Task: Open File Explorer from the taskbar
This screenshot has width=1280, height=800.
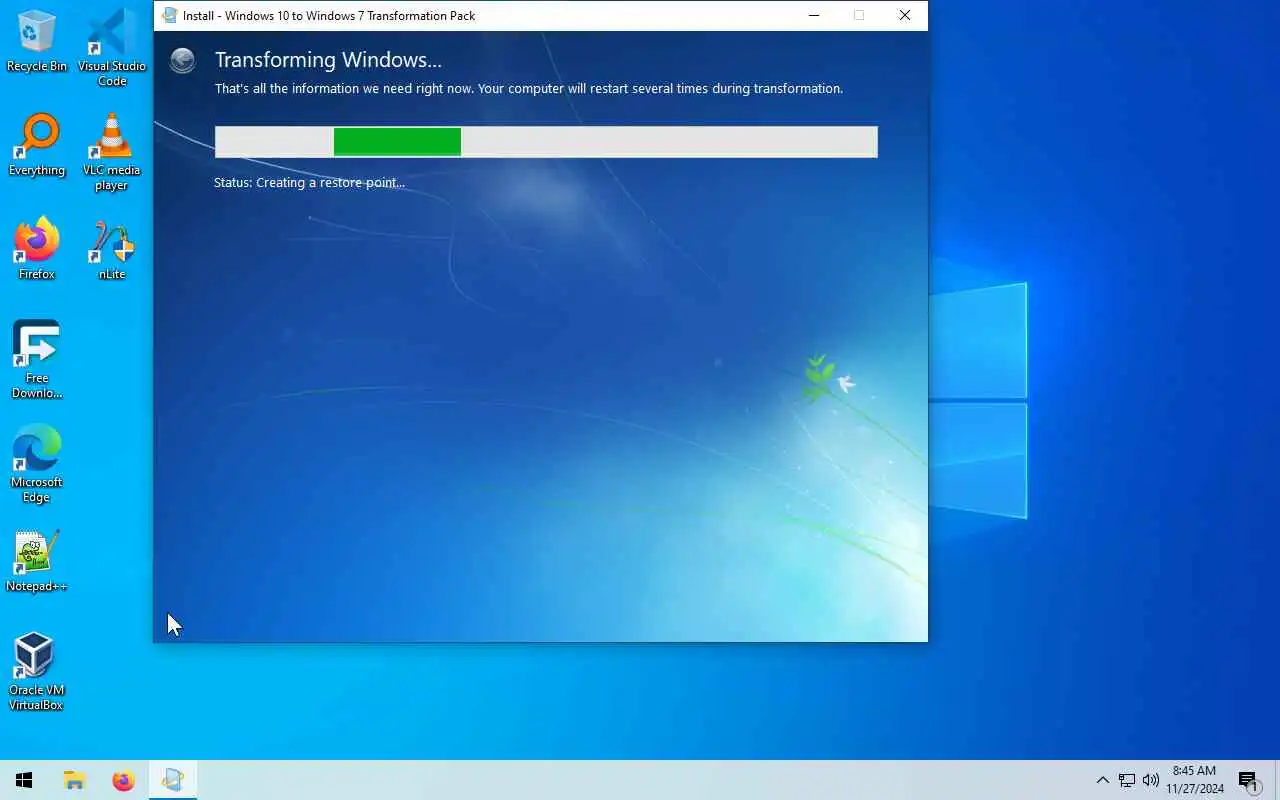Action: (x=74, y=780)
